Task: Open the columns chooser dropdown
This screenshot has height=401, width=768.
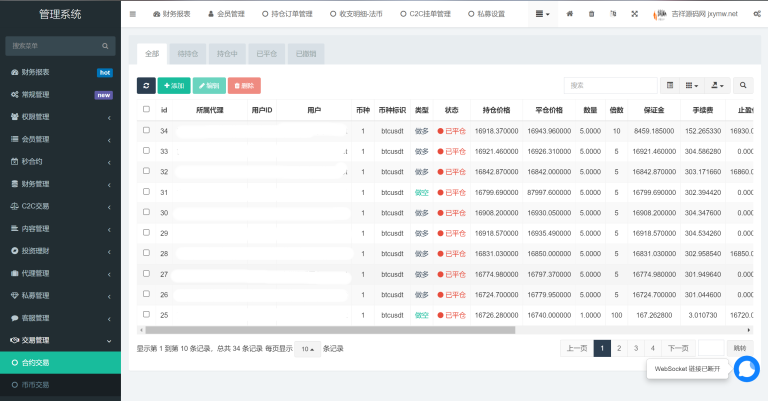Action: (693, 86)
